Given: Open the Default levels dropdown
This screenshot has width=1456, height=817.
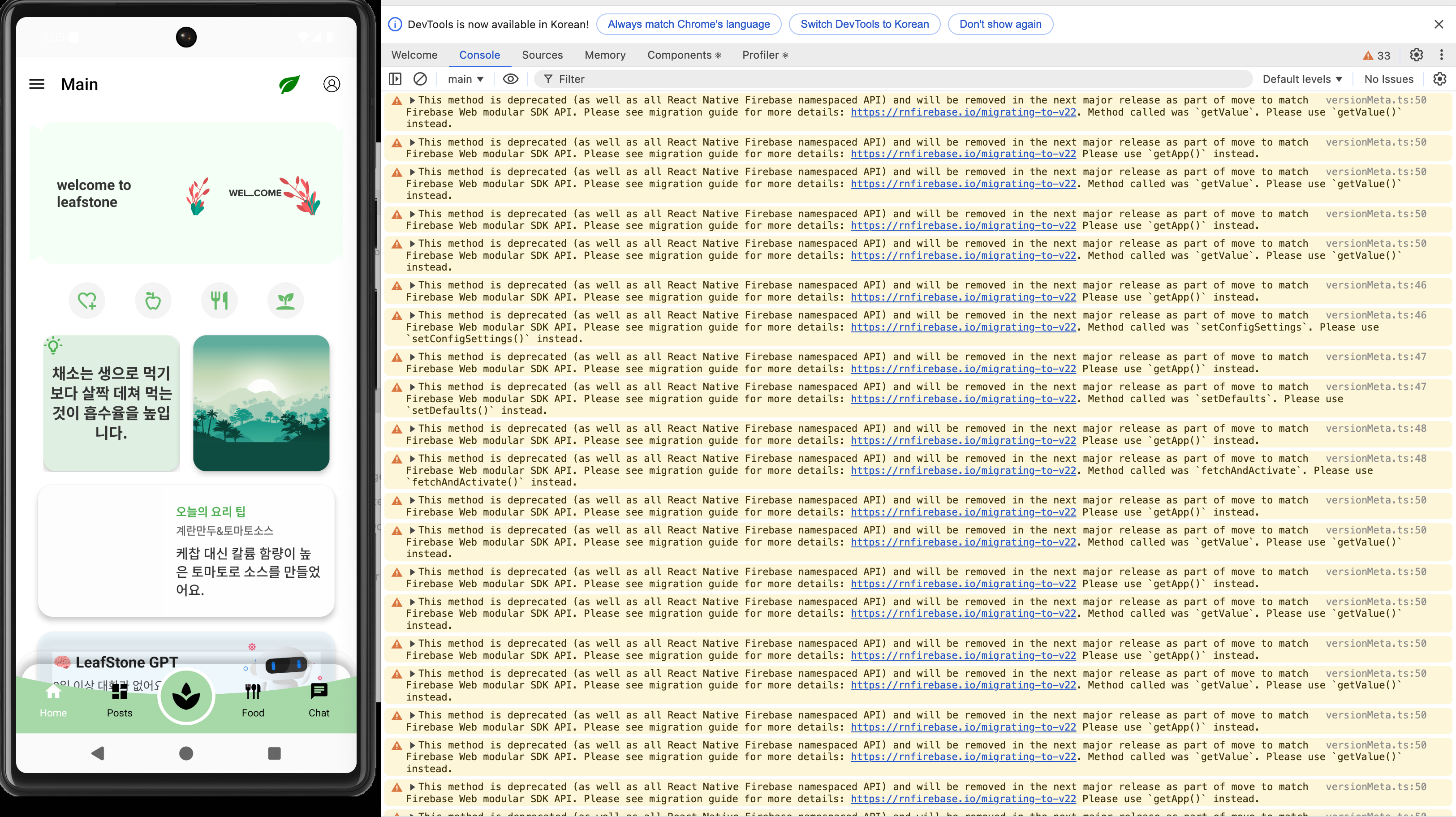Looking at the screenshot, I should [1302, 79].
